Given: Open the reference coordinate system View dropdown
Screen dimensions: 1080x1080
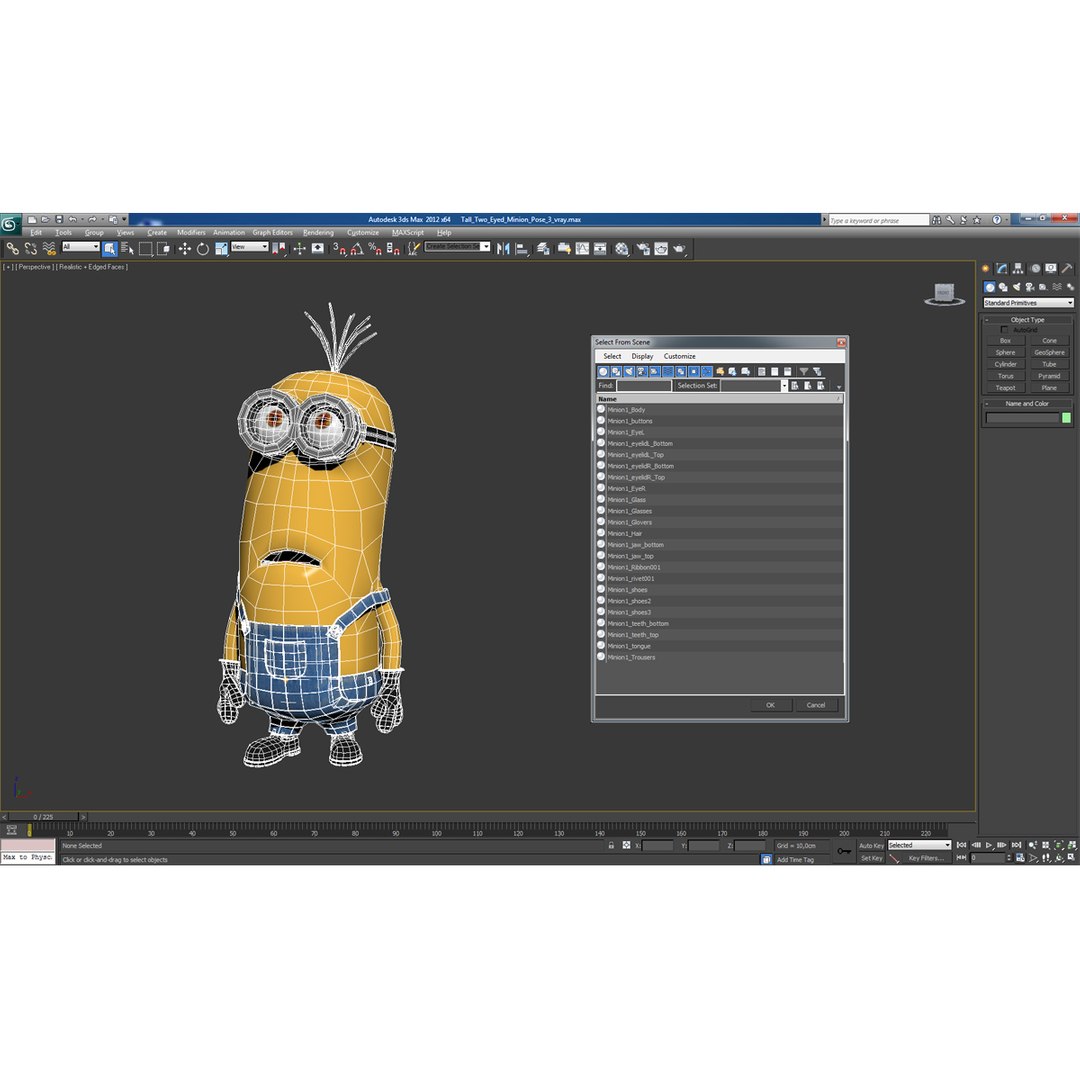Looking at the screenshot, I should tap(249, 247).
